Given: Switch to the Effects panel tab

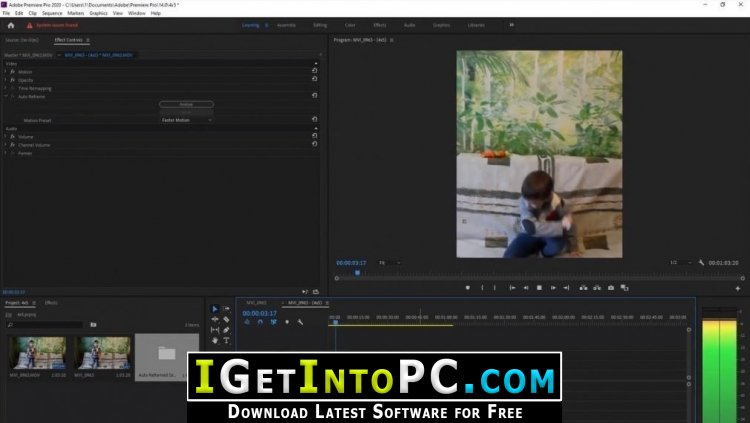Looking at the screenshot, I should [x=51, y=302].
